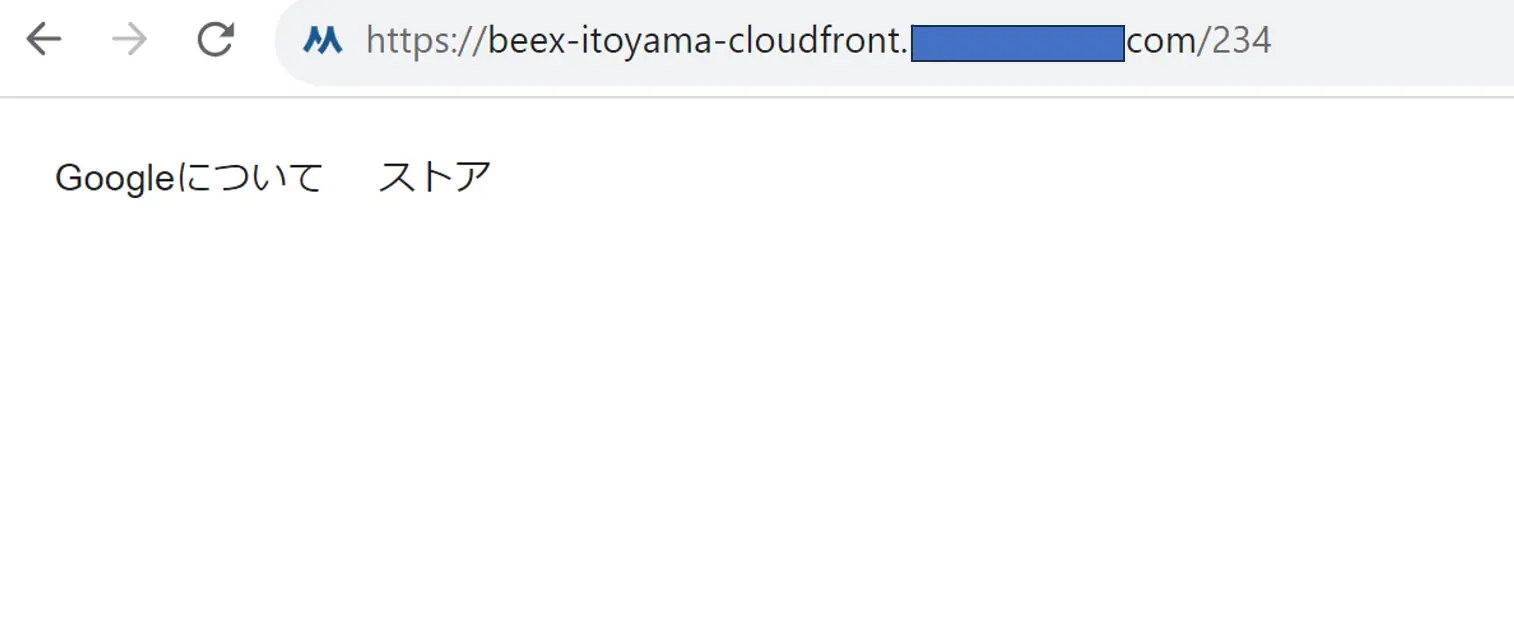Viewport: 1514px width, 637px height.
Task: Open the Googleについて link
Action: coord(189,178)
